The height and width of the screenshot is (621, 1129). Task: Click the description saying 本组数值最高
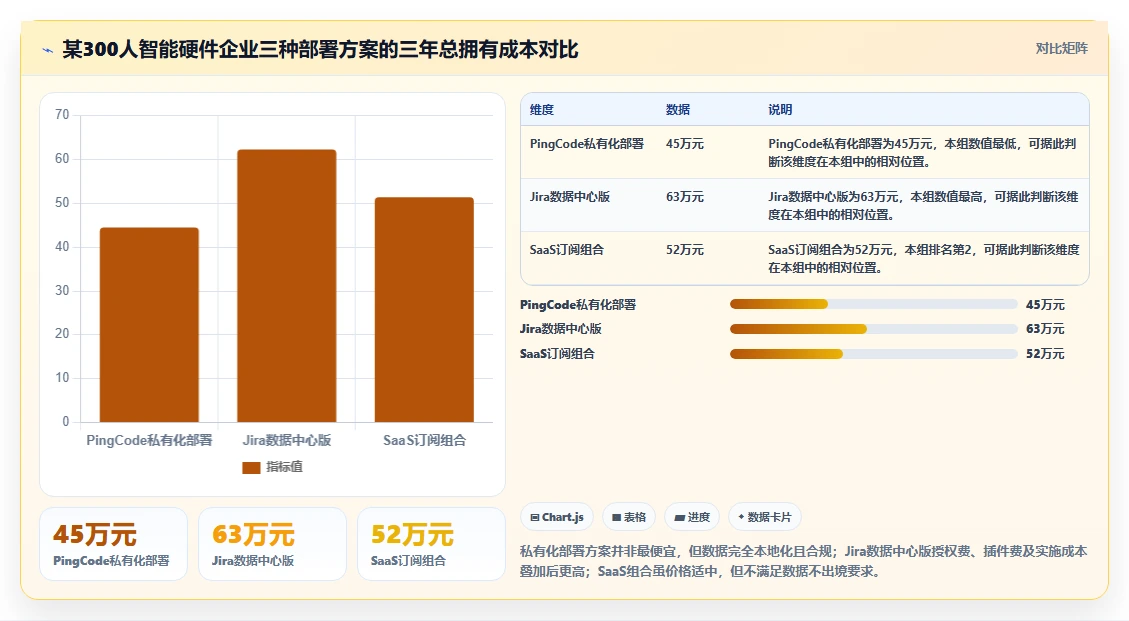click(x=923, y=205)
